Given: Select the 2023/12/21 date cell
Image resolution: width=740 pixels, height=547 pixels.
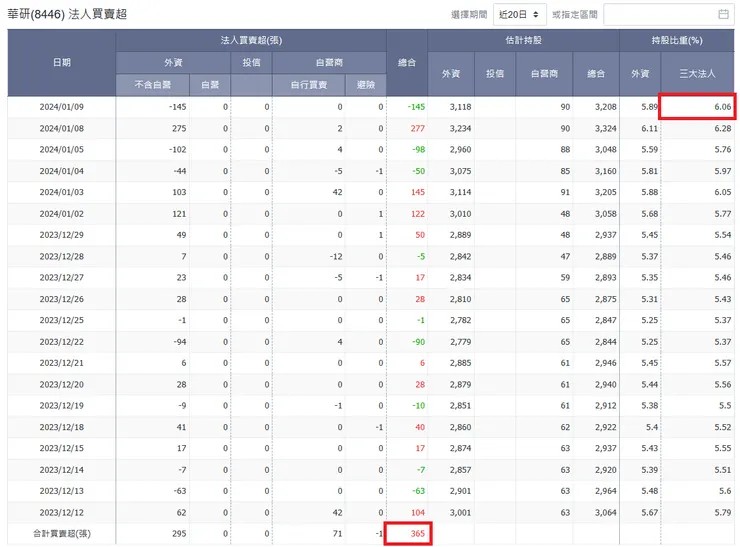Looking at the screenshot, I should tap(62, 363).
